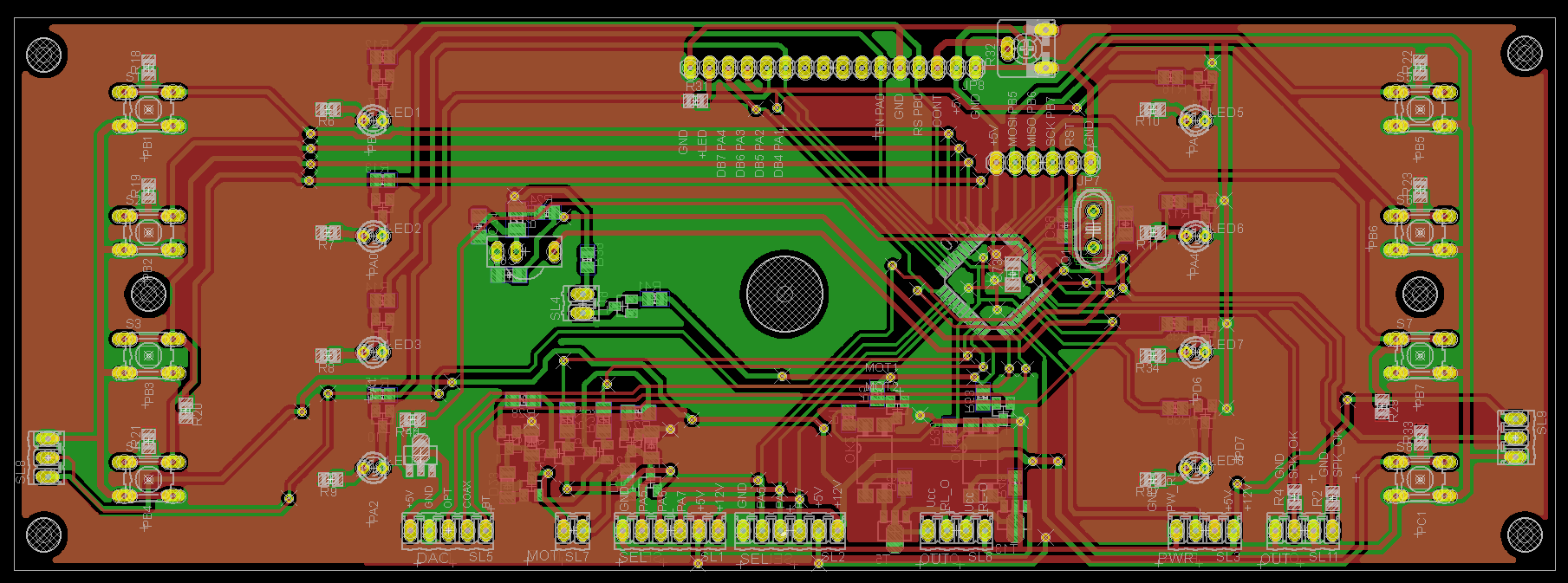Image resolution: width=1568 pixels, height=583 pixels.
Task: Click the RST pin label
Action: [1070, 134]
